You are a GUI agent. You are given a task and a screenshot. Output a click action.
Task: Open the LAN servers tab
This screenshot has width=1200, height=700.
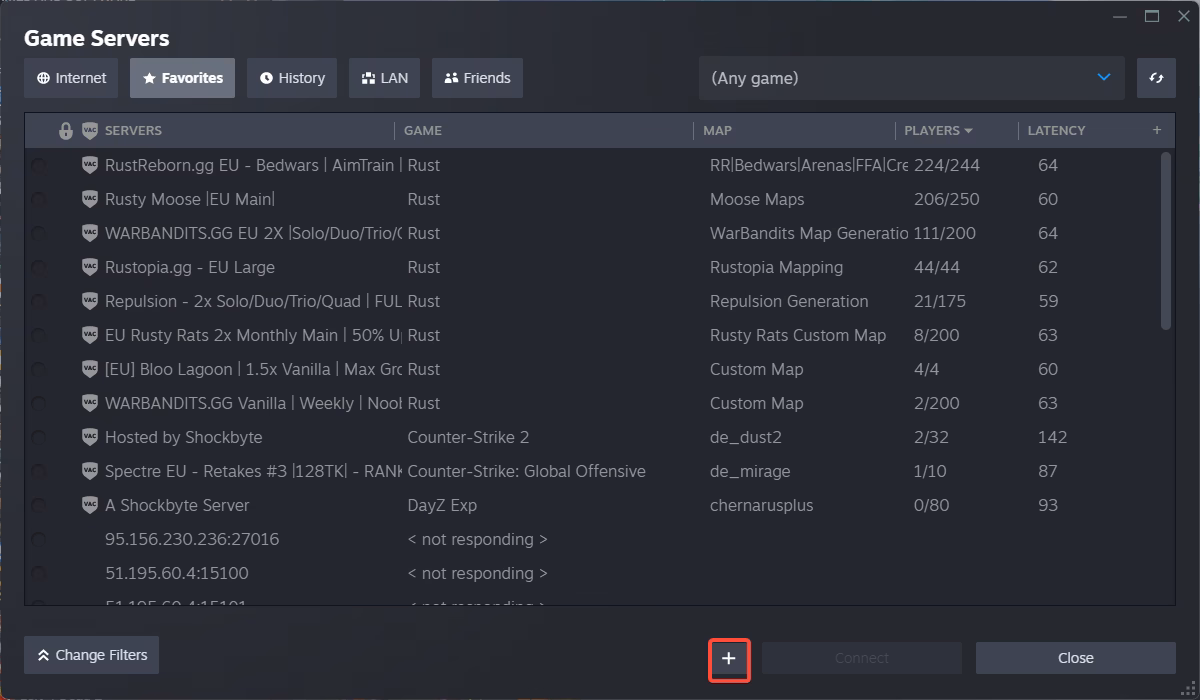coord(384,78)
